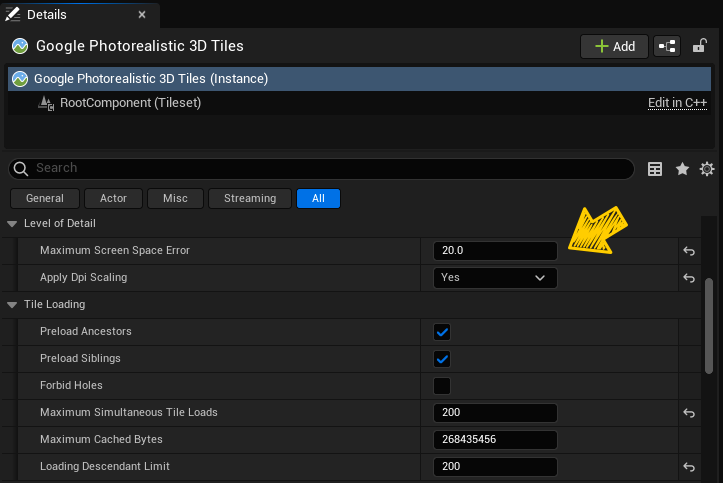Click the Preload Ancestors label

[x=86, y=331]
